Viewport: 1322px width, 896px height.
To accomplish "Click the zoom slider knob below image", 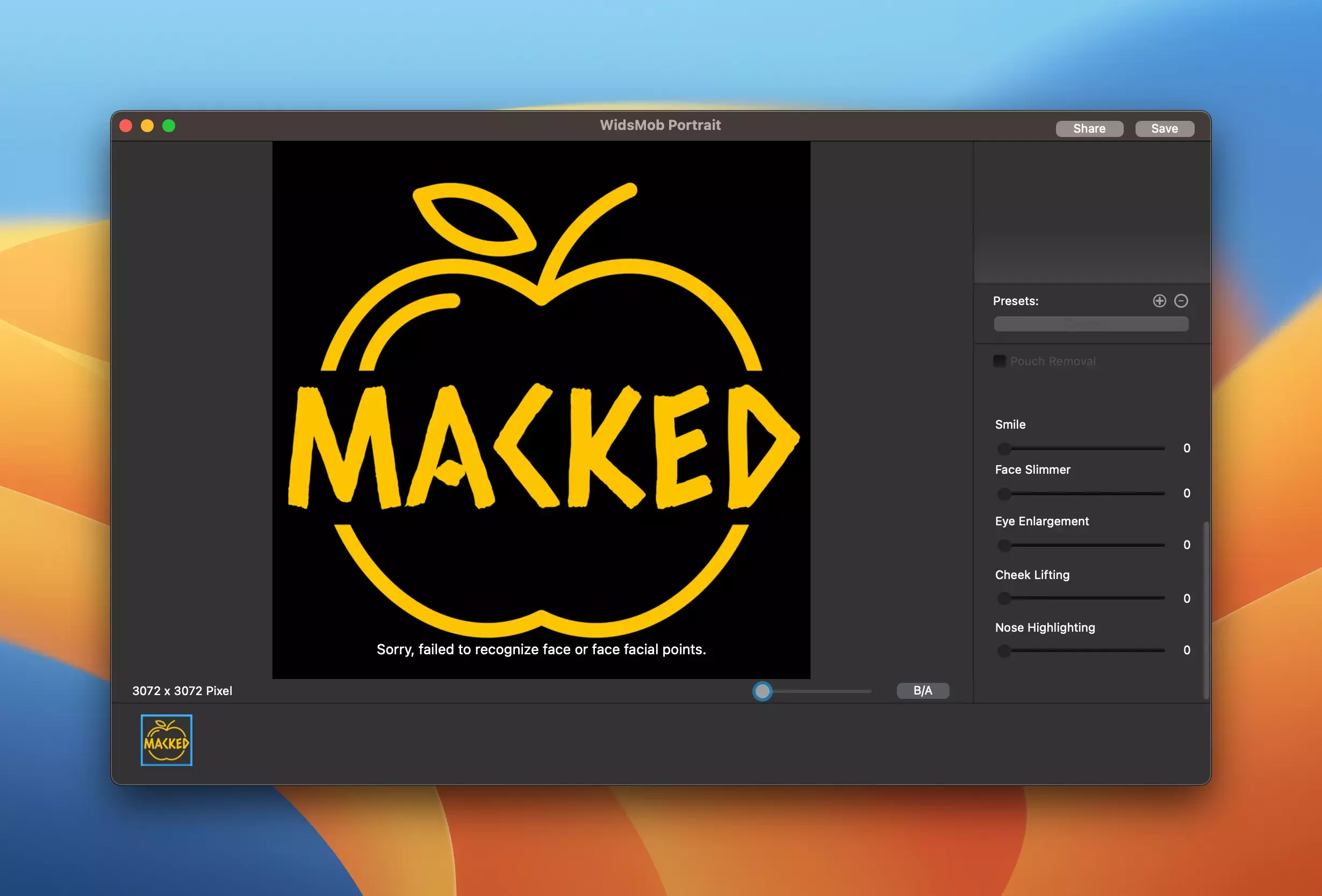I will [x=761, y=691].
